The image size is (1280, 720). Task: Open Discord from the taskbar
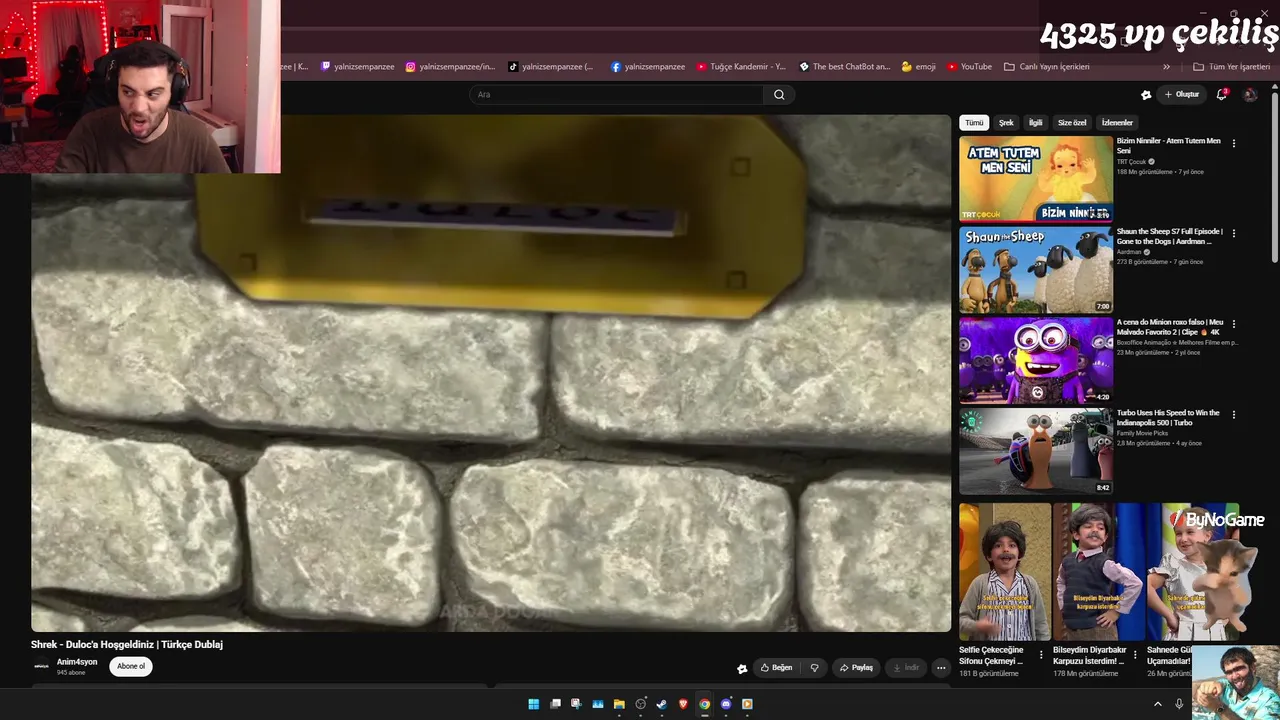726,704
